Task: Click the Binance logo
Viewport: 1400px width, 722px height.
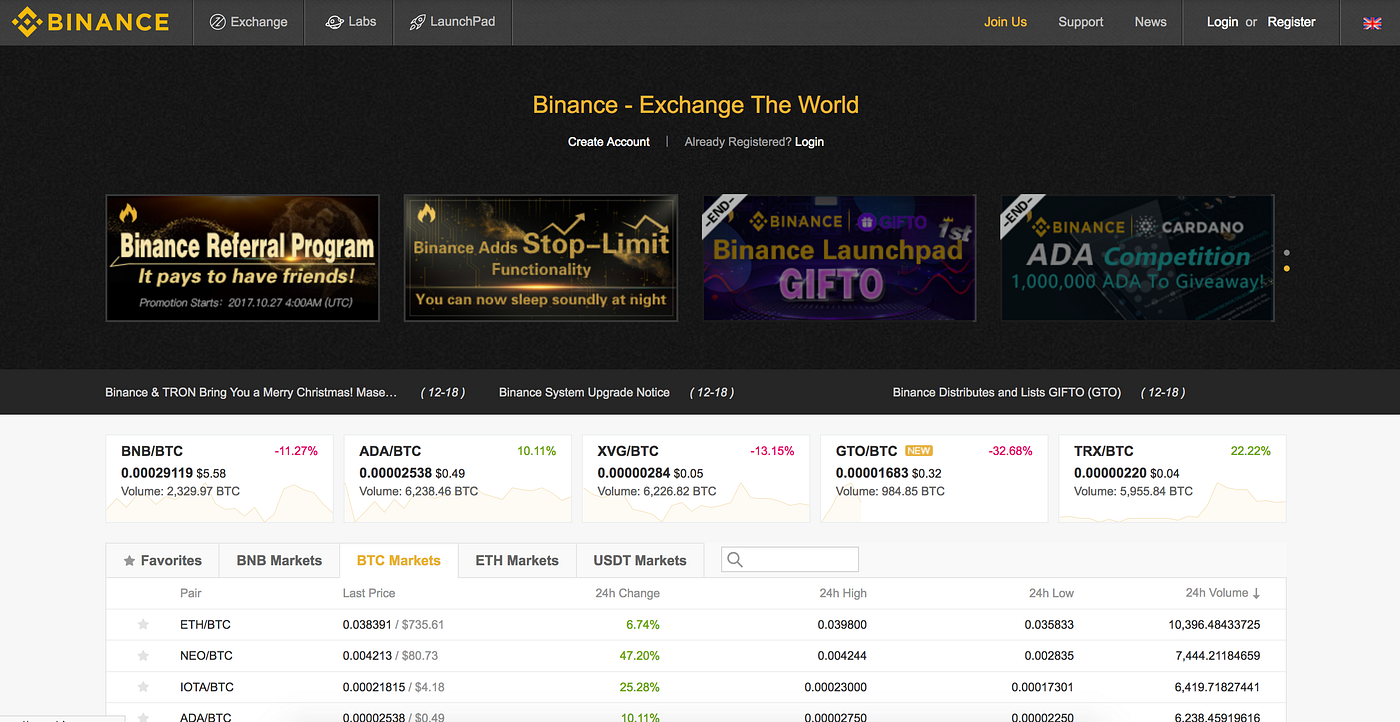Action: (90, 22)
